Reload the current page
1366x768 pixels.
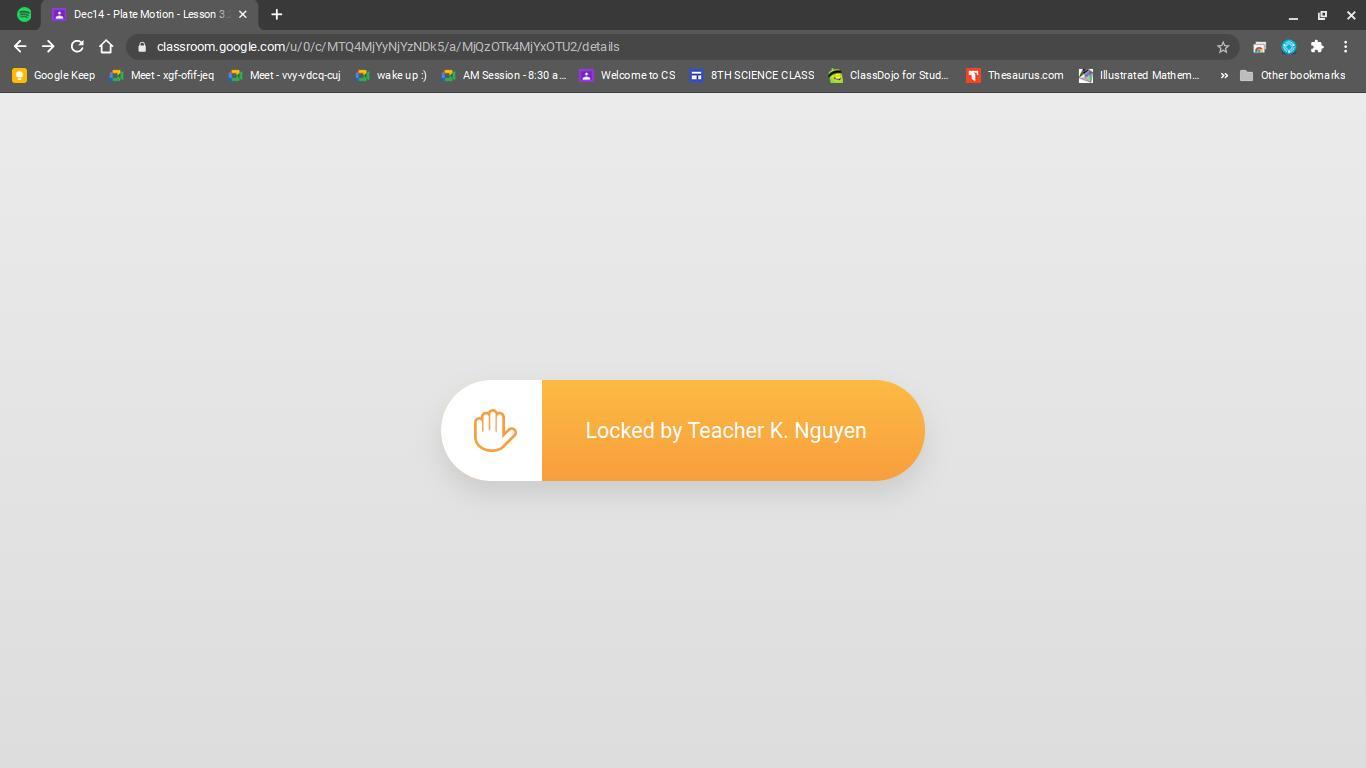click(77, 46)
